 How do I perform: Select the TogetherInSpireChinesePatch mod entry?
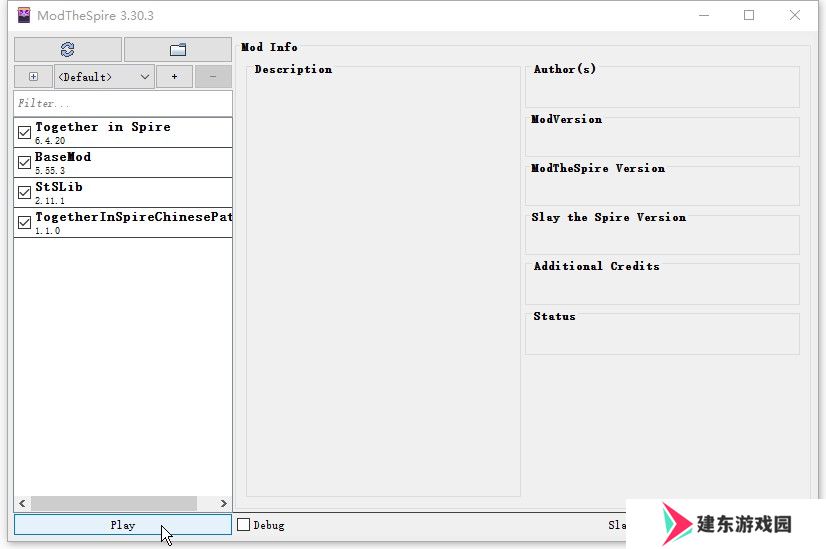point(123,222)
